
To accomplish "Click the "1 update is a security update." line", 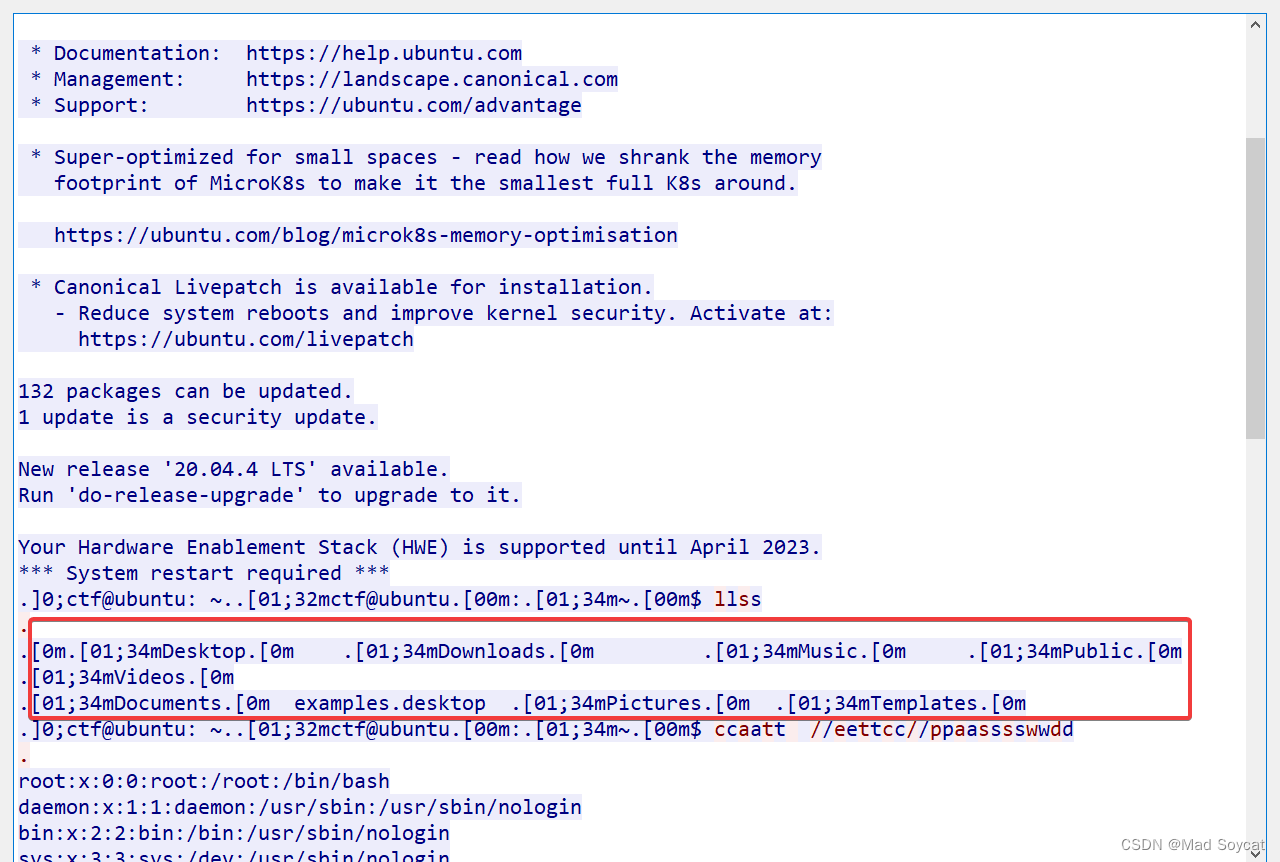I will point(198,417).
